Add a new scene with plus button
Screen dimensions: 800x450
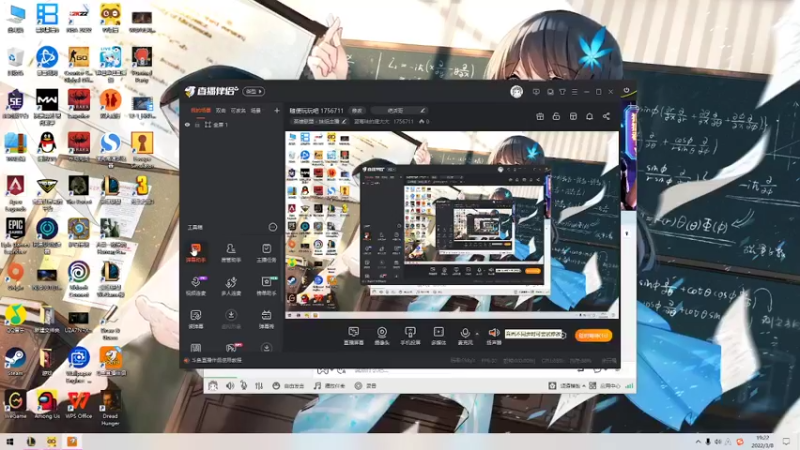tap(277, 110)
